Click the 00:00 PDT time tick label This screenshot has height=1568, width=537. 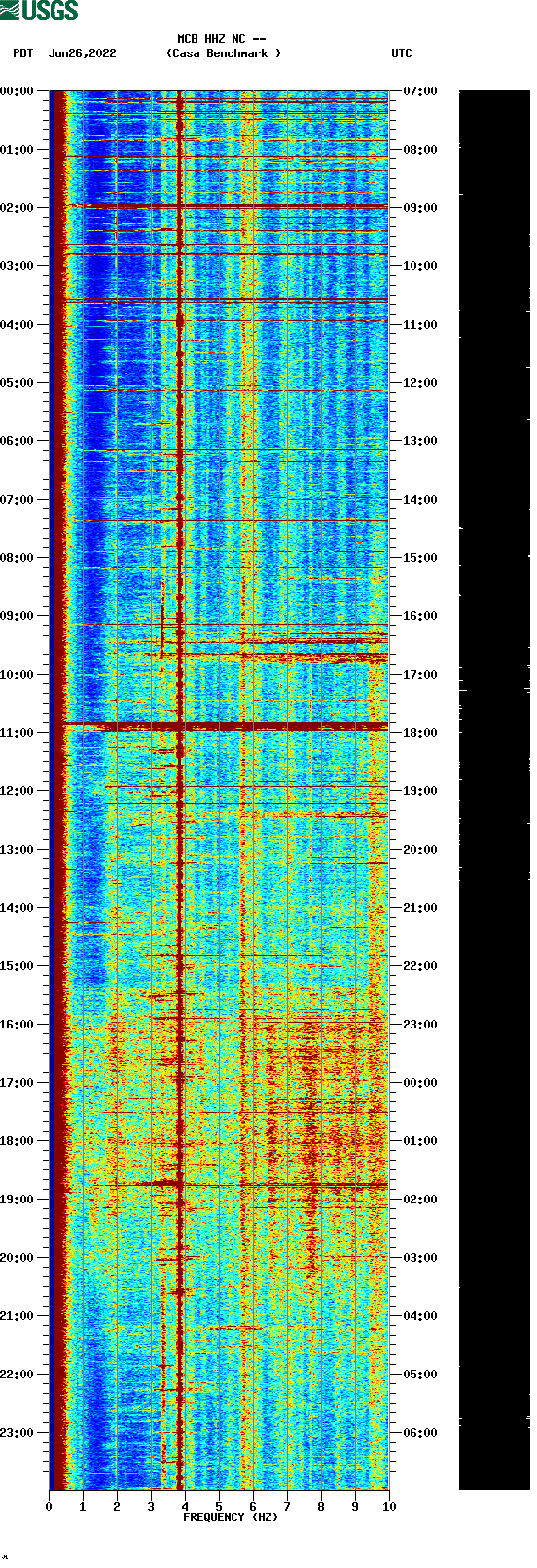[x=18, y=91]
